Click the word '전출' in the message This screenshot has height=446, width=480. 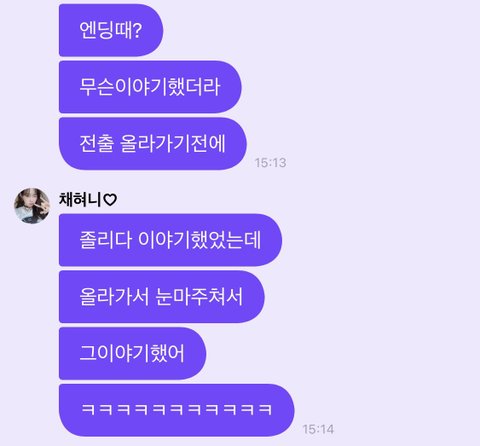point(97,144)
